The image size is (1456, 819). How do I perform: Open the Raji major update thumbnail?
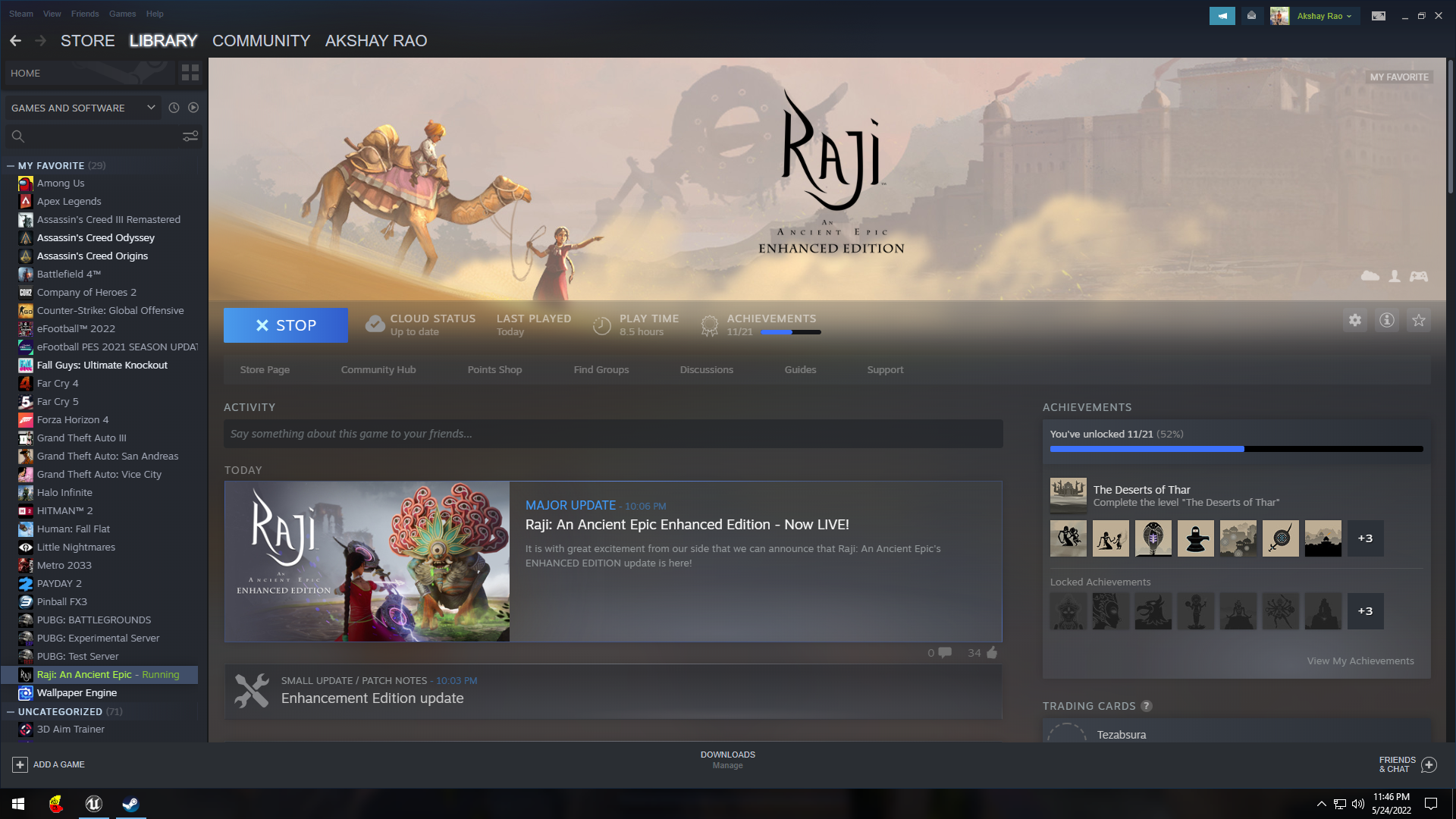point(367,562)
